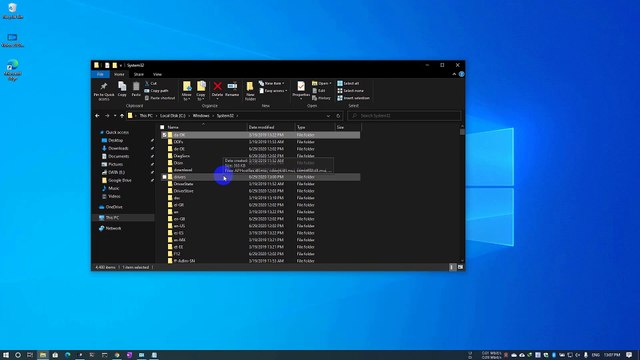Screen dimensions: 640x360
Task: Click This PC in the address breadcrumb
Action: (146, 116)
